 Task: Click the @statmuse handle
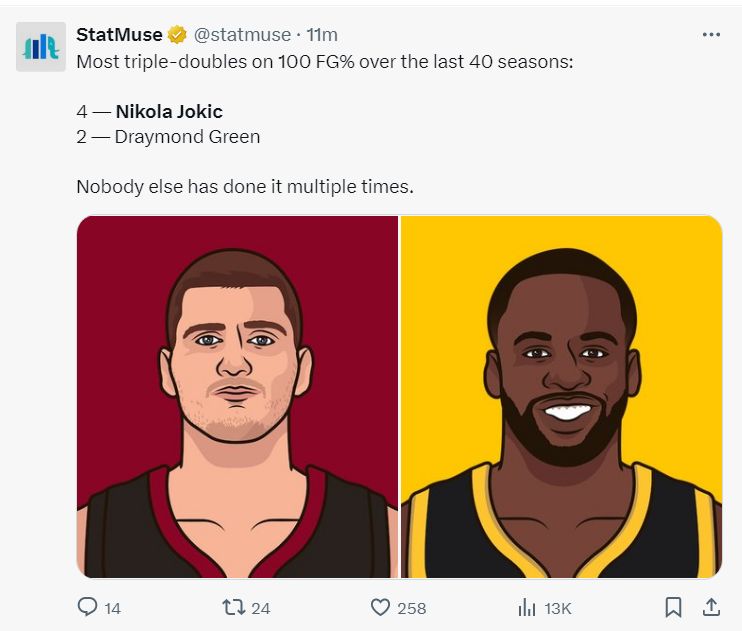pyautogui.click(x=242, y=35)
